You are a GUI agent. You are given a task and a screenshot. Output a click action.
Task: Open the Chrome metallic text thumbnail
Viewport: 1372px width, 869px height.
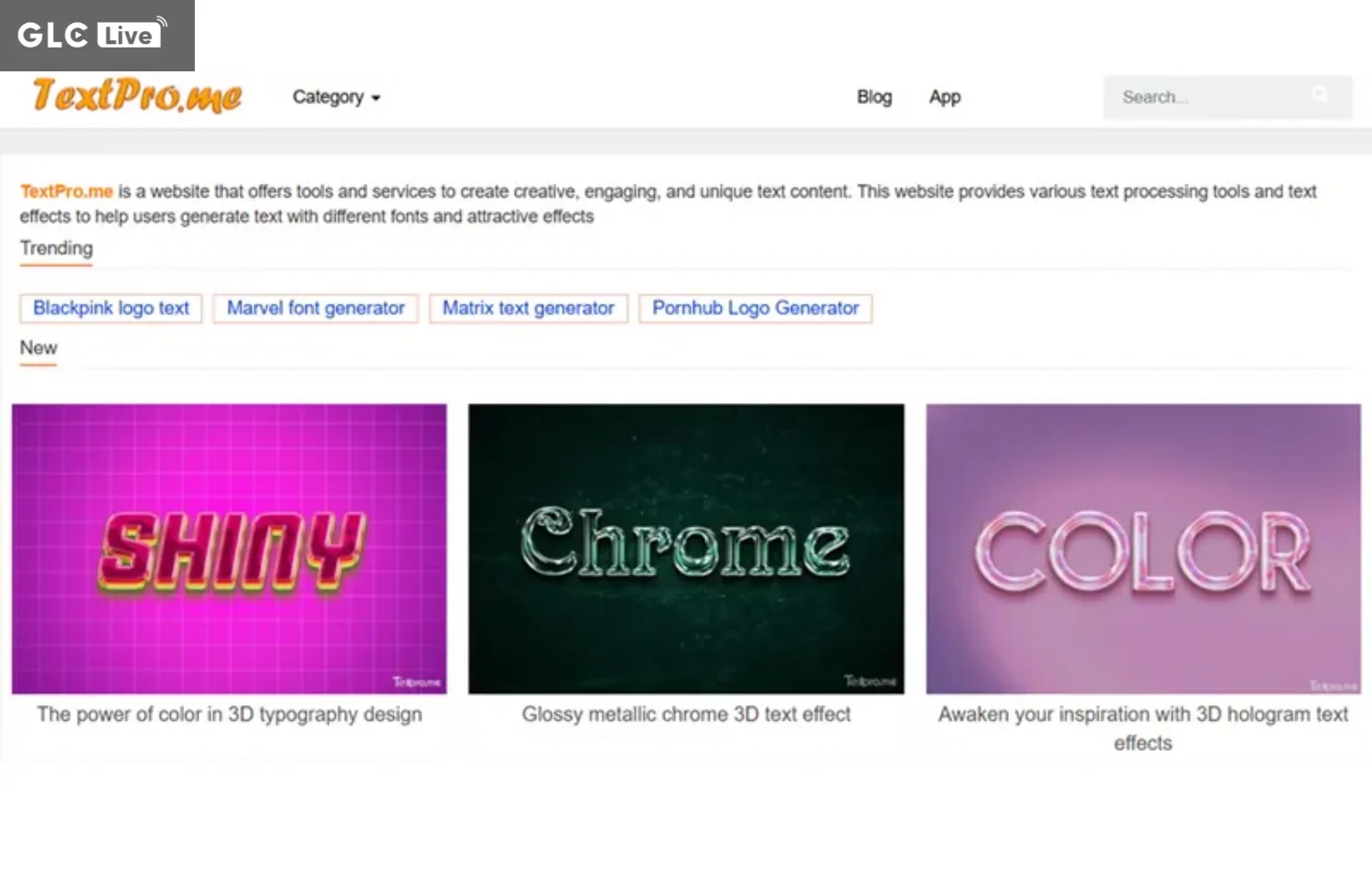tap(686, 549)
